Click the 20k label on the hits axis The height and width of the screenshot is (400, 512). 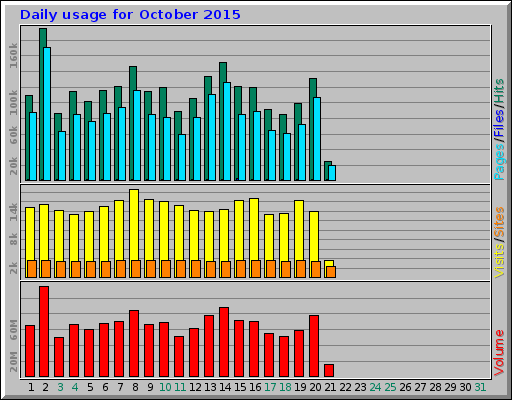[x=13, y=166]
